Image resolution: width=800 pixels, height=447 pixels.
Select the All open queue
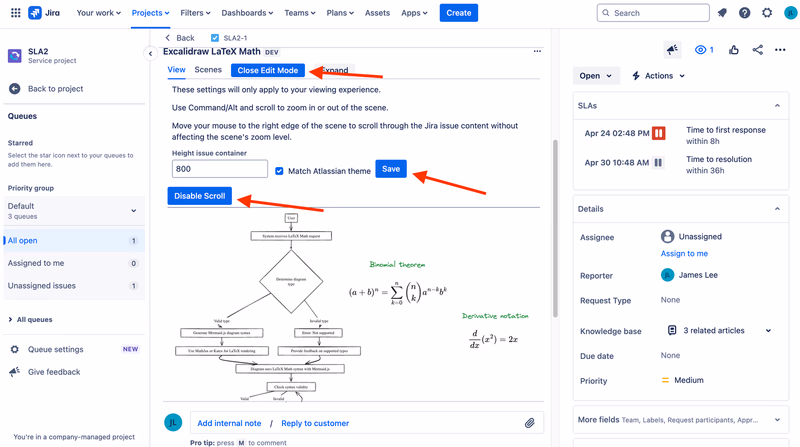click(73, 240)
